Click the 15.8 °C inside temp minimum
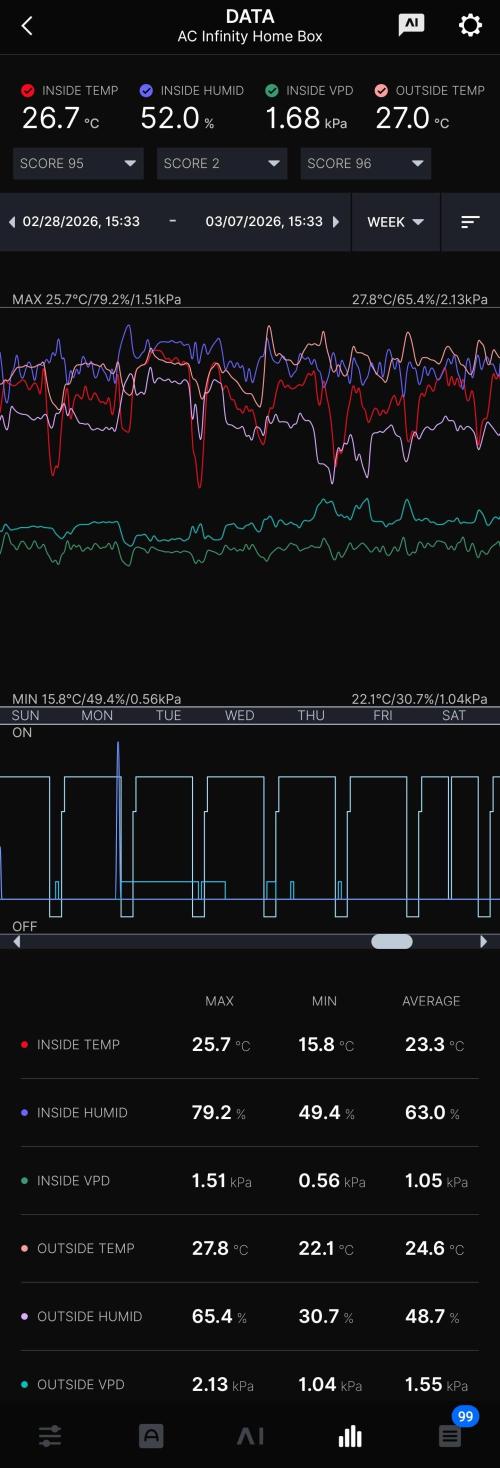This screenshot has height=1468, width=500. [x=327, y=1044]
